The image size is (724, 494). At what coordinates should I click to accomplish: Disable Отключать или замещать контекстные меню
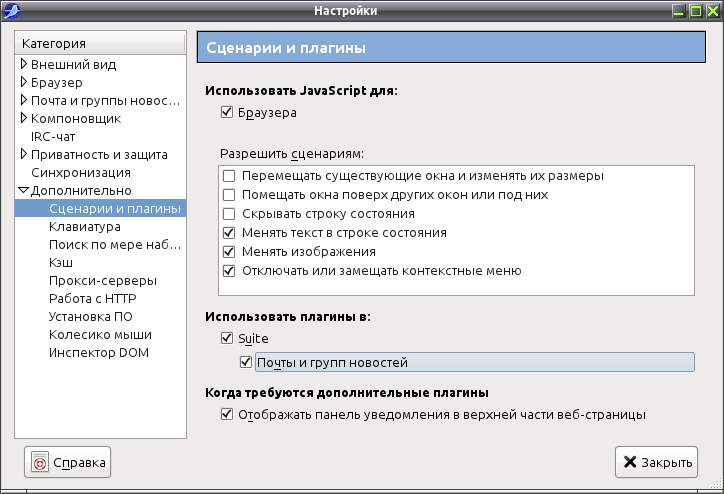[x=229, y=271]
